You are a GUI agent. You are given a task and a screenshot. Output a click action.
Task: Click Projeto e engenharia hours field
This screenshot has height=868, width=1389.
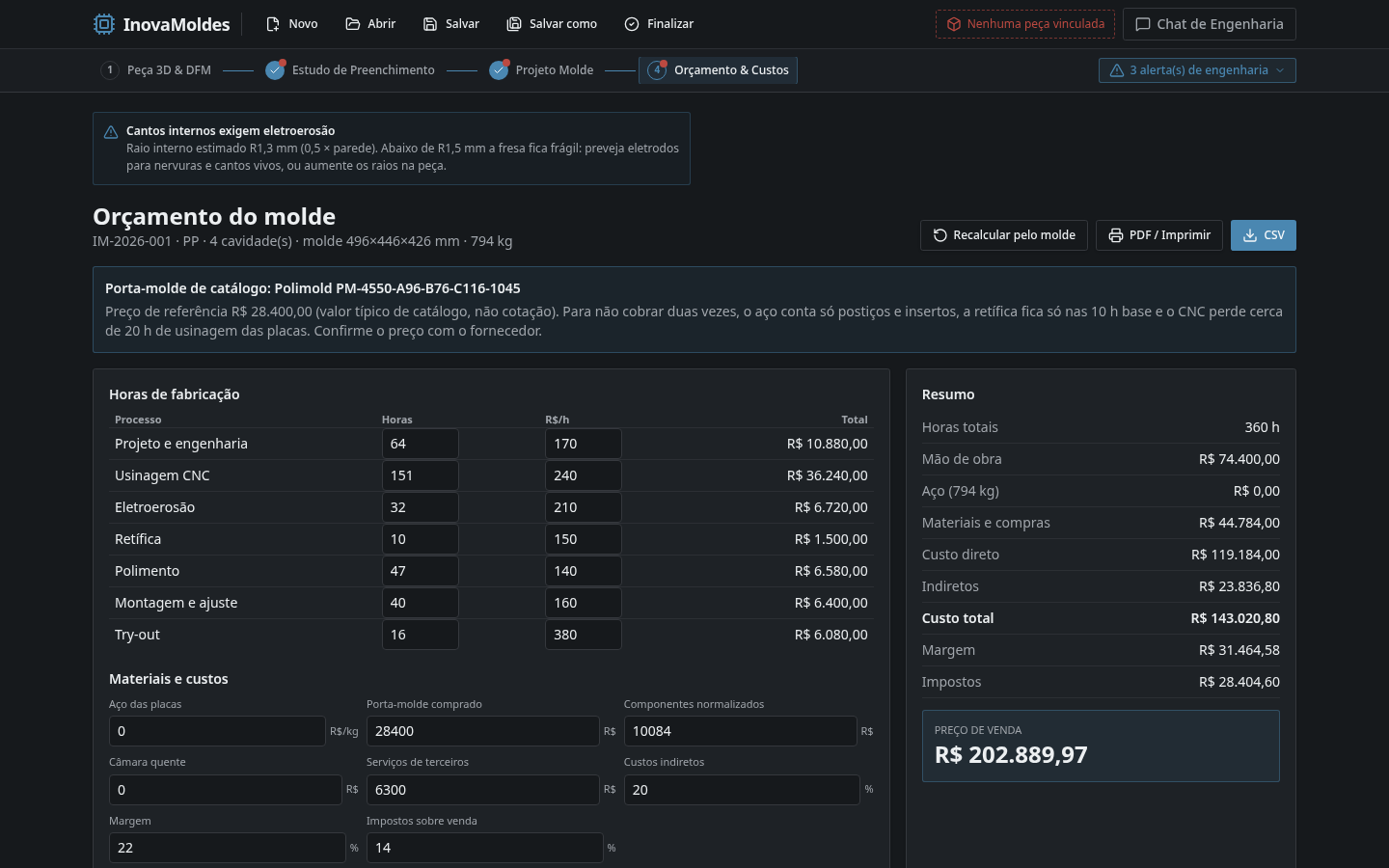420,444
